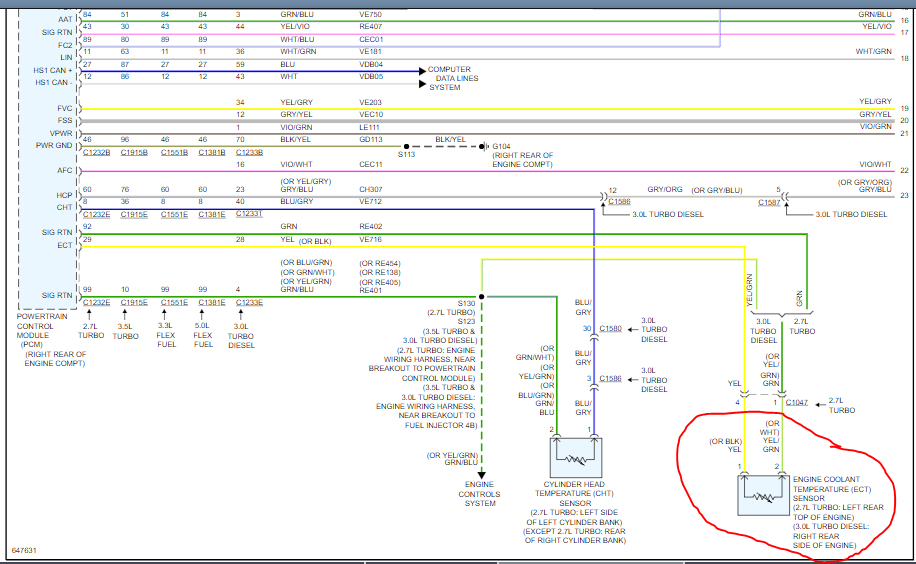
Task: Select the C1551B connector label
Action: [x=173, y=153]
